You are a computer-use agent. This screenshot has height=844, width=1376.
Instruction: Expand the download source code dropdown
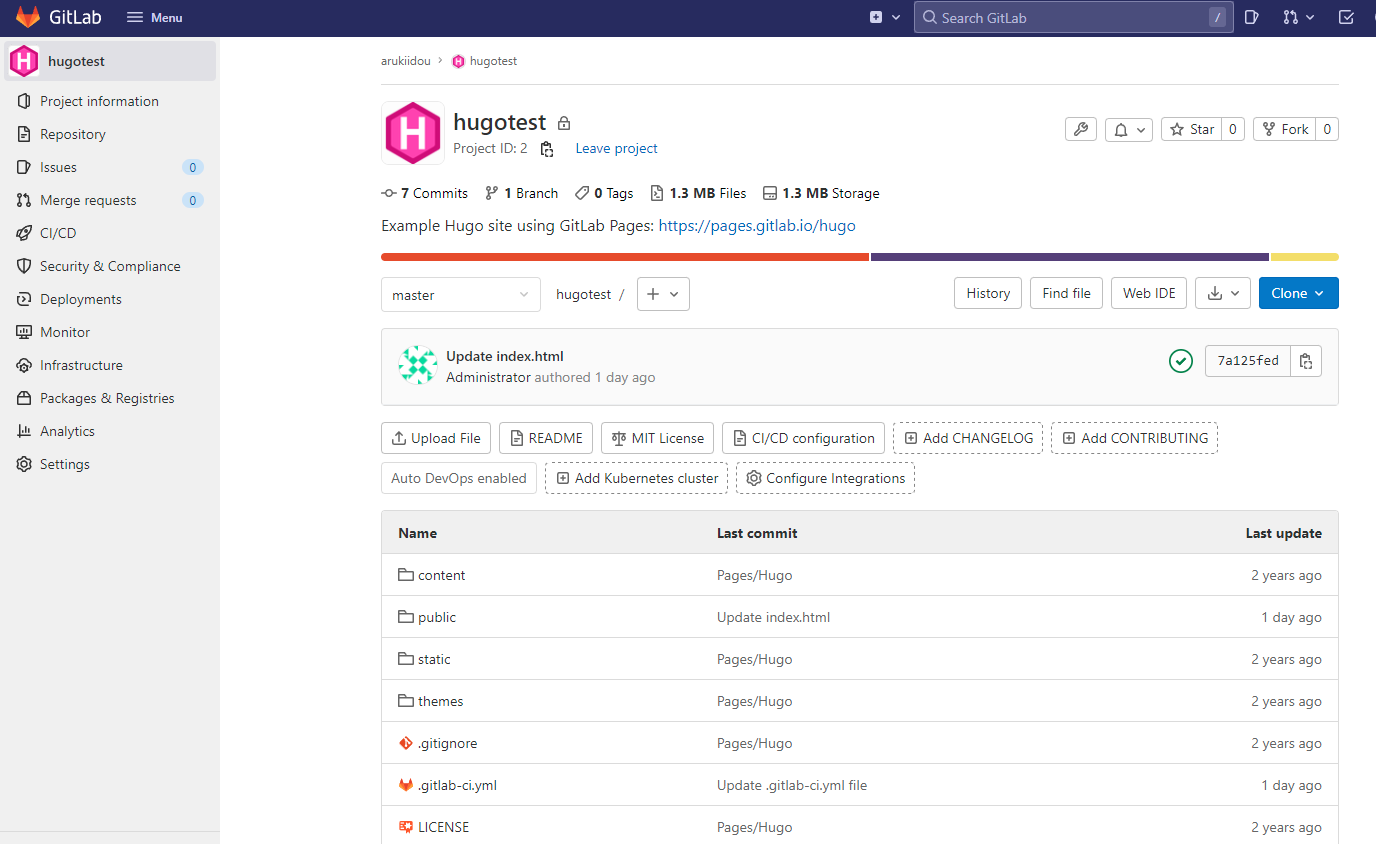1223,293
